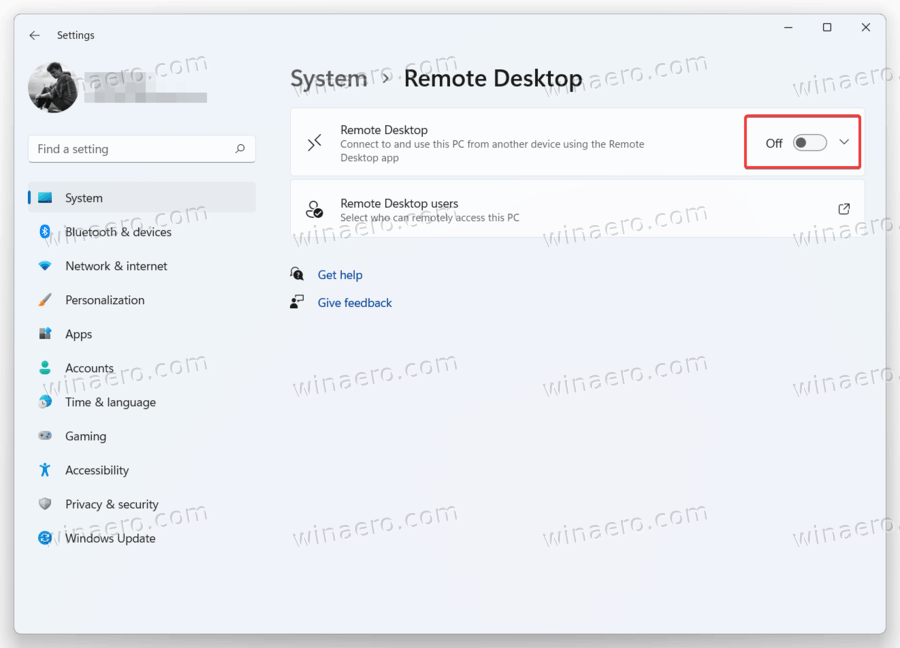The width and height of the screenshot is (900, 648).
Task: Turn on the Remote Desktop toggle
Action: tap(809, 142)
